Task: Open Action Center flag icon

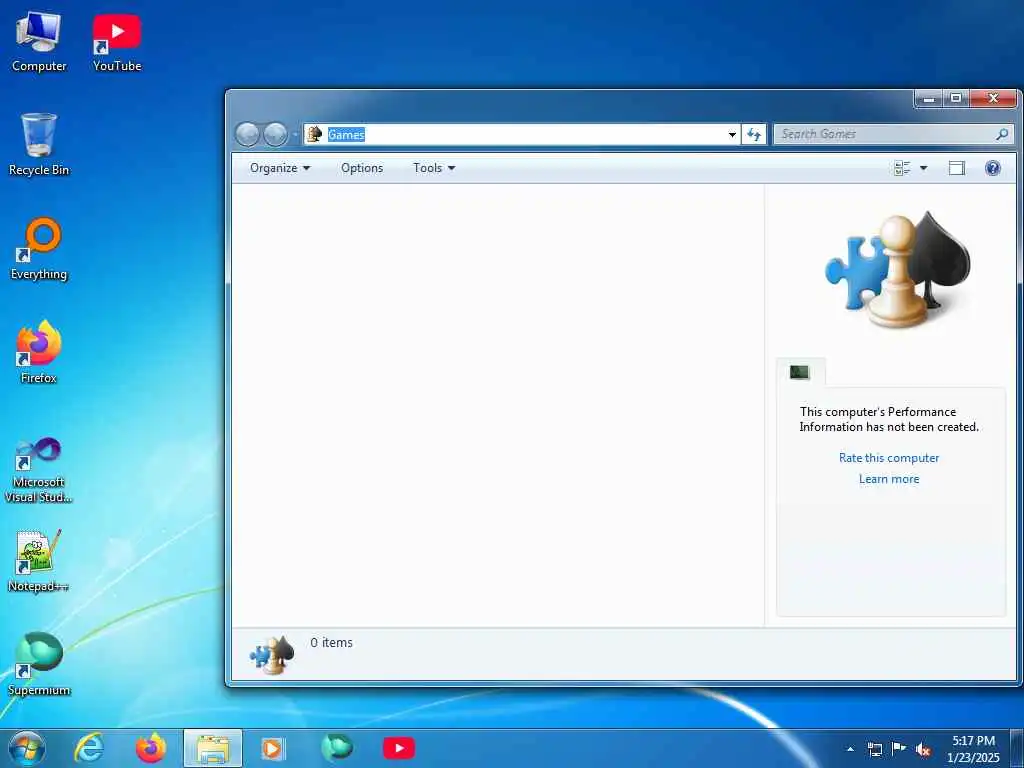Action: [899, 748]
